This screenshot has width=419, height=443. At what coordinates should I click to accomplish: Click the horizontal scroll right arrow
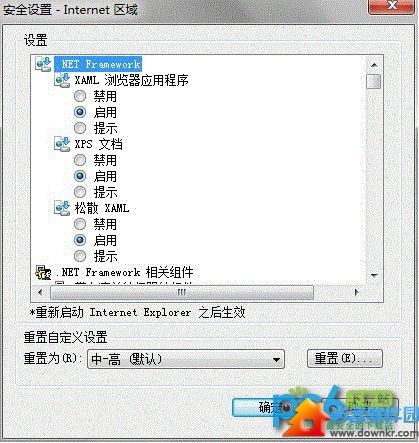[356, 292]
